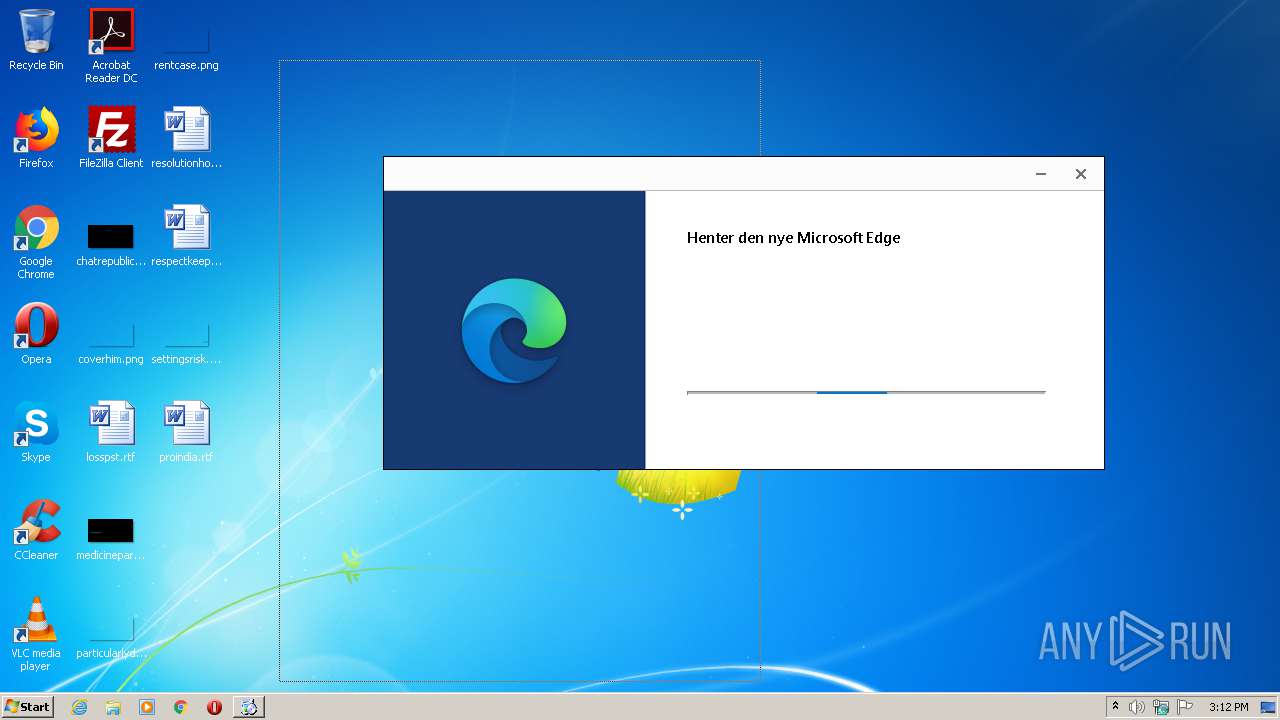Click the Show desktop button
The height and width of the screenshot is (720, 1280).
[x=1268, y=707]
